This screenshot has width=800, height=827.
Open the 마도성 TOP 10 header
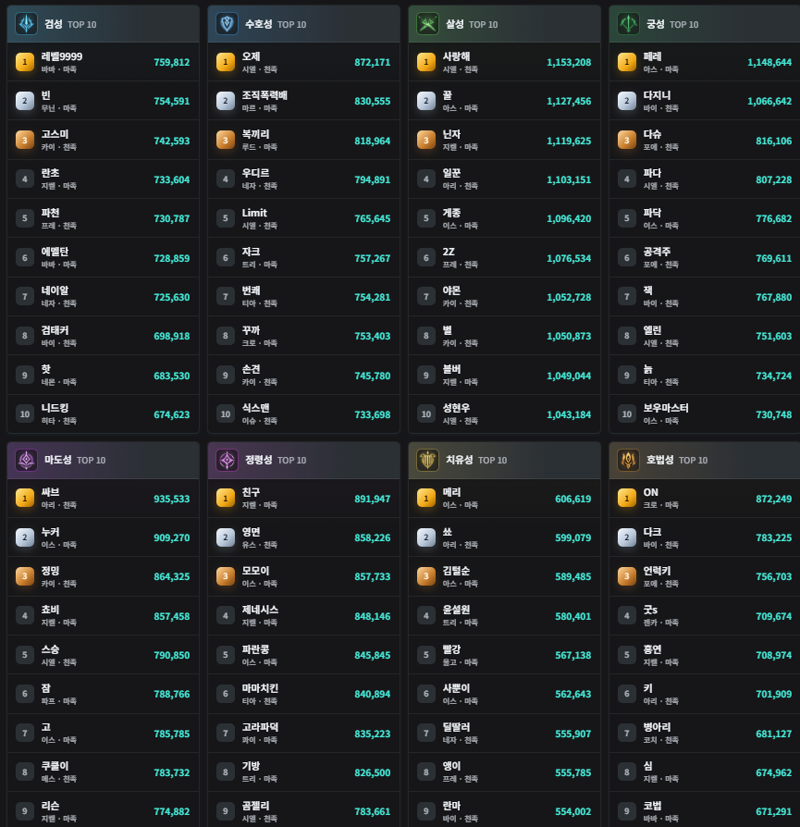tap(103, 460)
